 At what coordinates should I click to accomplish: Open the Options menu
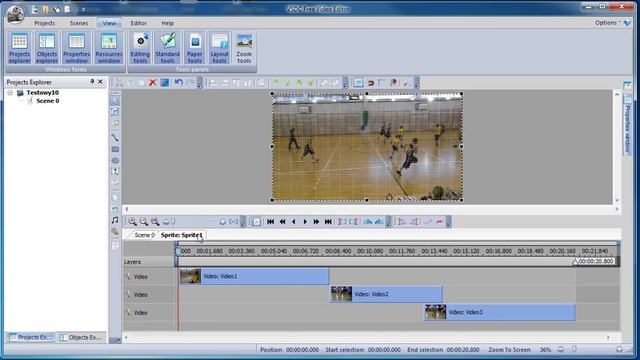tap(607, 23)
